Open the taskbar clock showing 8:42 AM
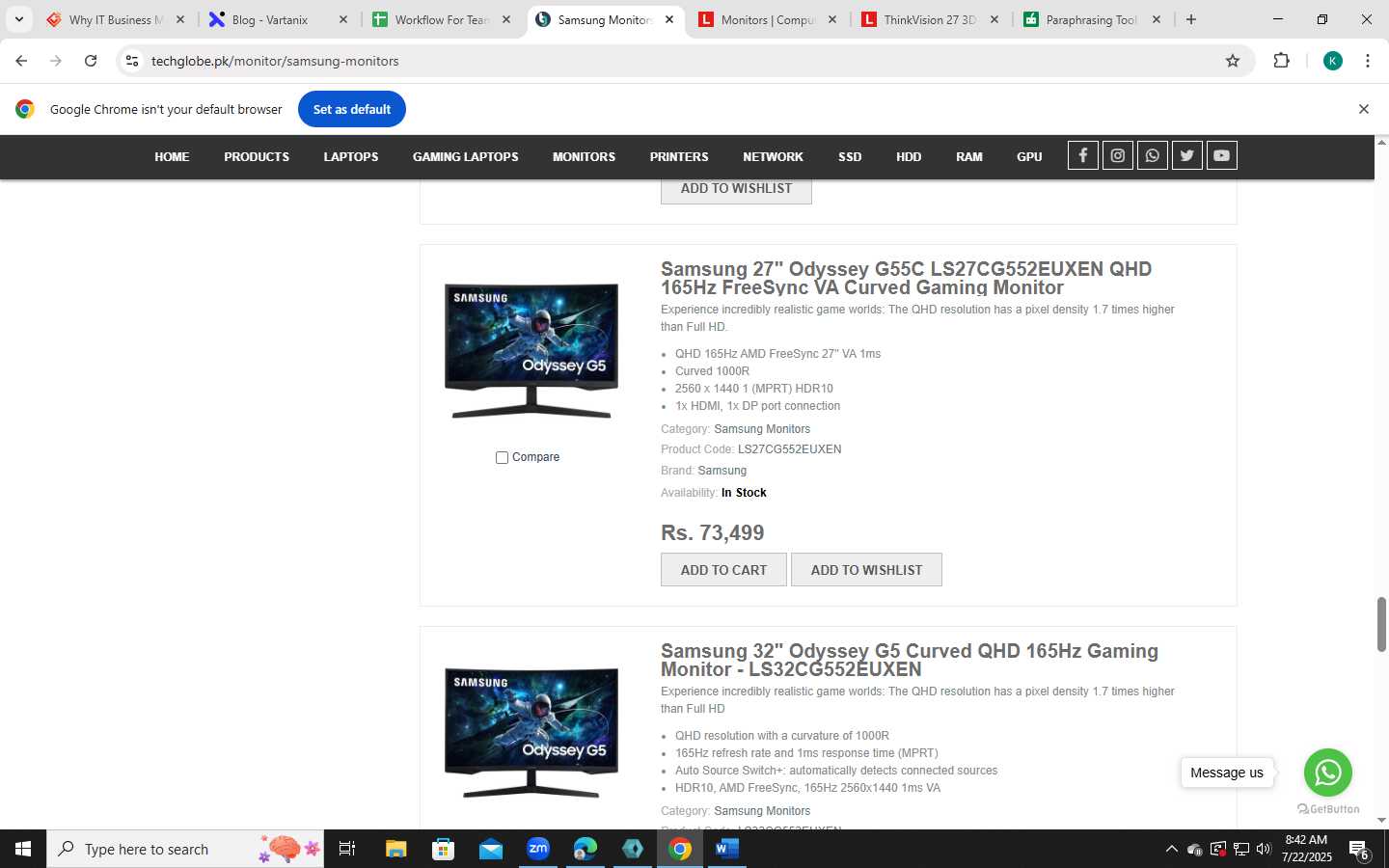 (x=1307, y=849)
